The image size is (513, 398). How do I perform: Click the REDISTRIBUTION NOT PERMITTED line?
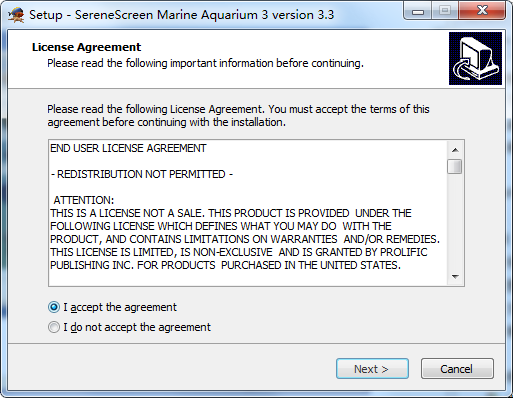click(142, 174)
